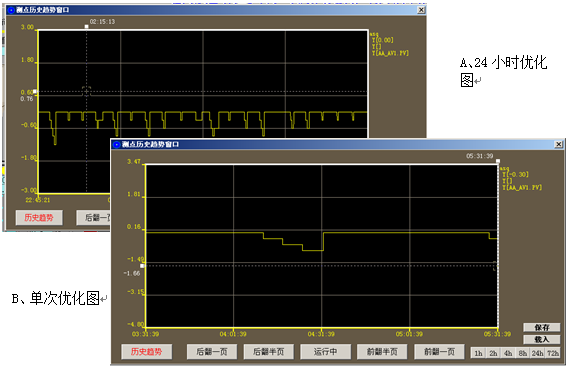Switch the trend span to 8h
569x370 pixels.
[x=523, y=353]
